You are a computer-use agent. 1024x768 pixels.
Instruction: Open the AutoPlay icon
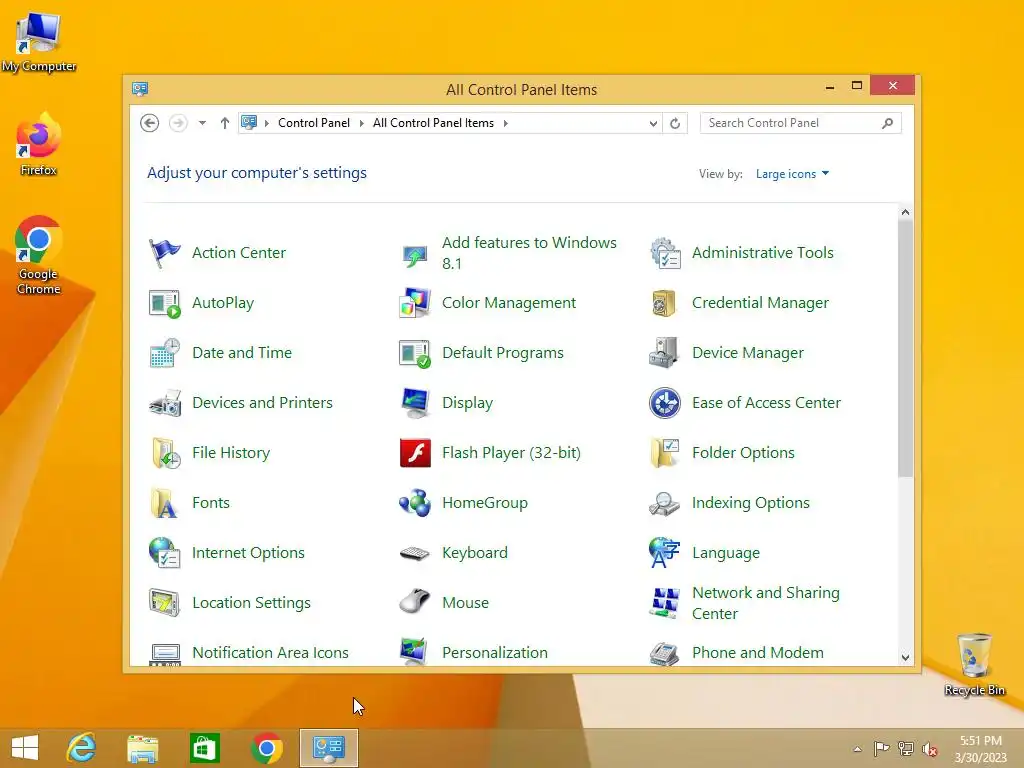click(x=164, y=303)
